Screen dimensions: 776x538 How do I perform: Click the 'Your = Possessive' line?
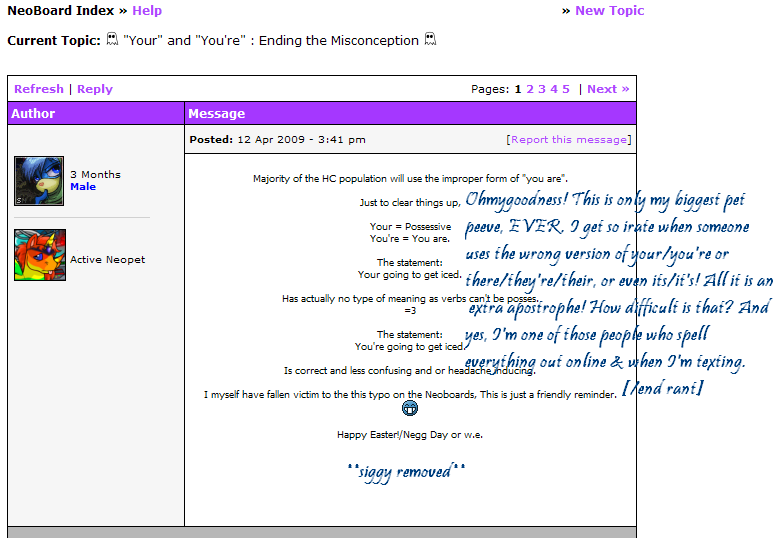pyautogui.click(x=410, y=226)
